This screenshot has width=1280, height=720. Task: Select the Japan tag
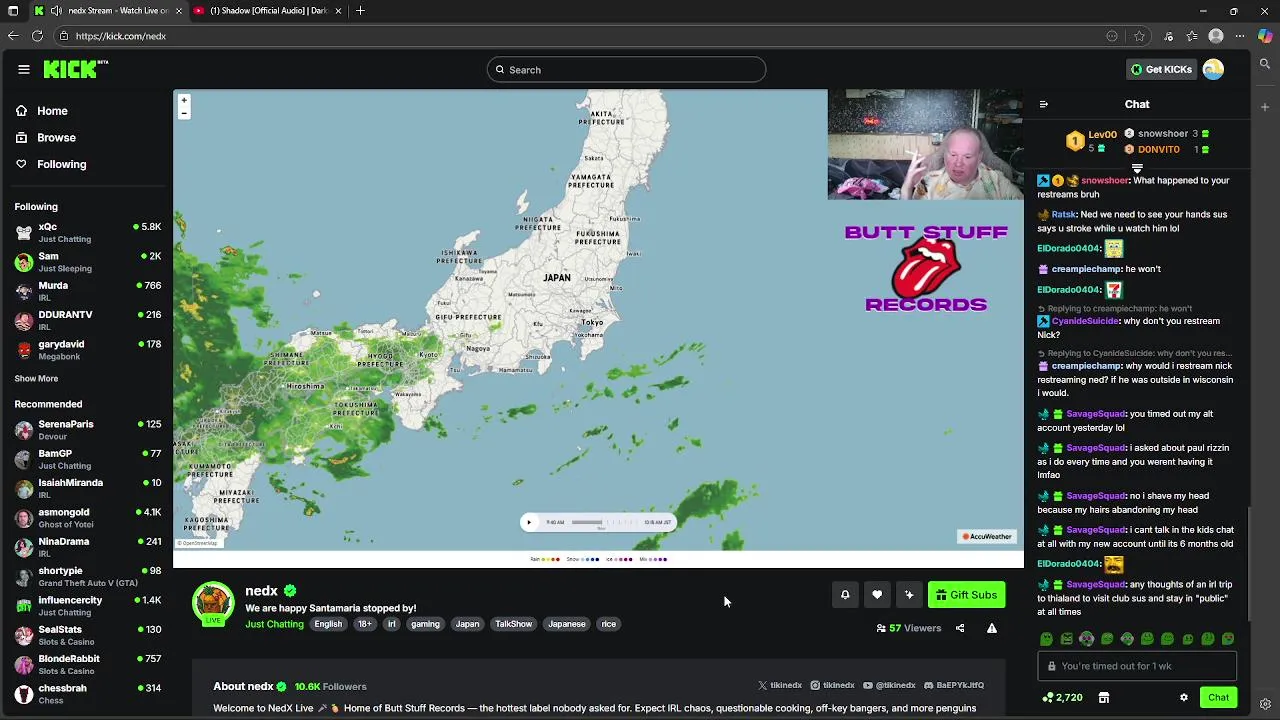coord(468,624)
